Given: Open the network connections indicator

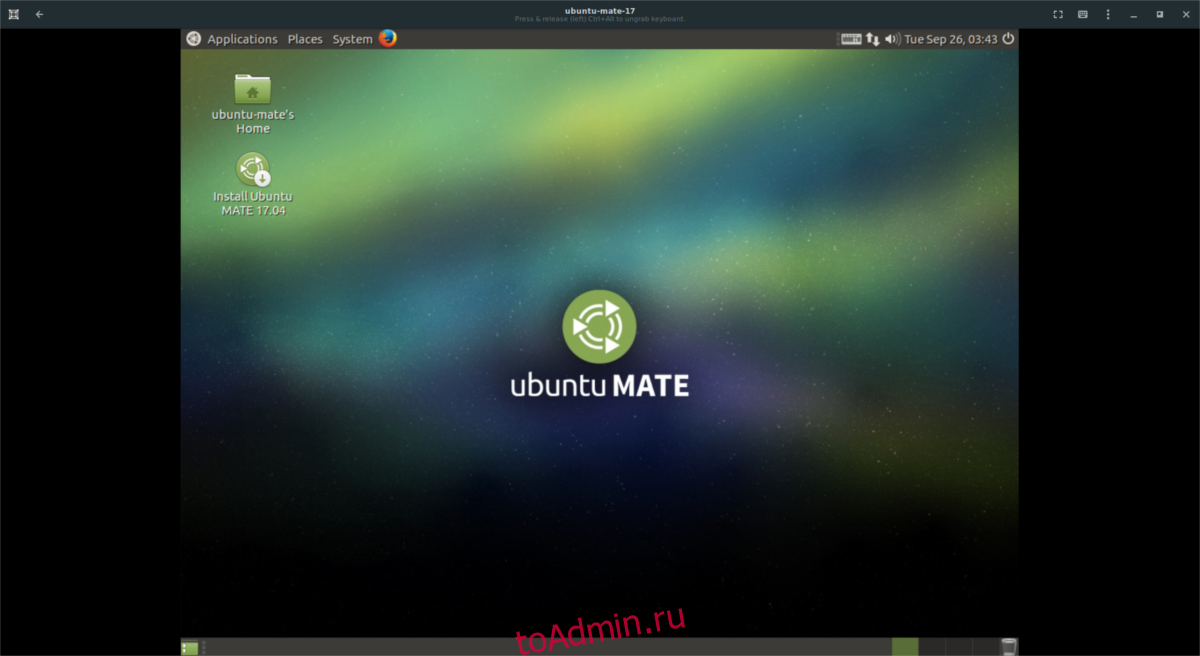Looking at the screenshot, I should pos(873,39).
